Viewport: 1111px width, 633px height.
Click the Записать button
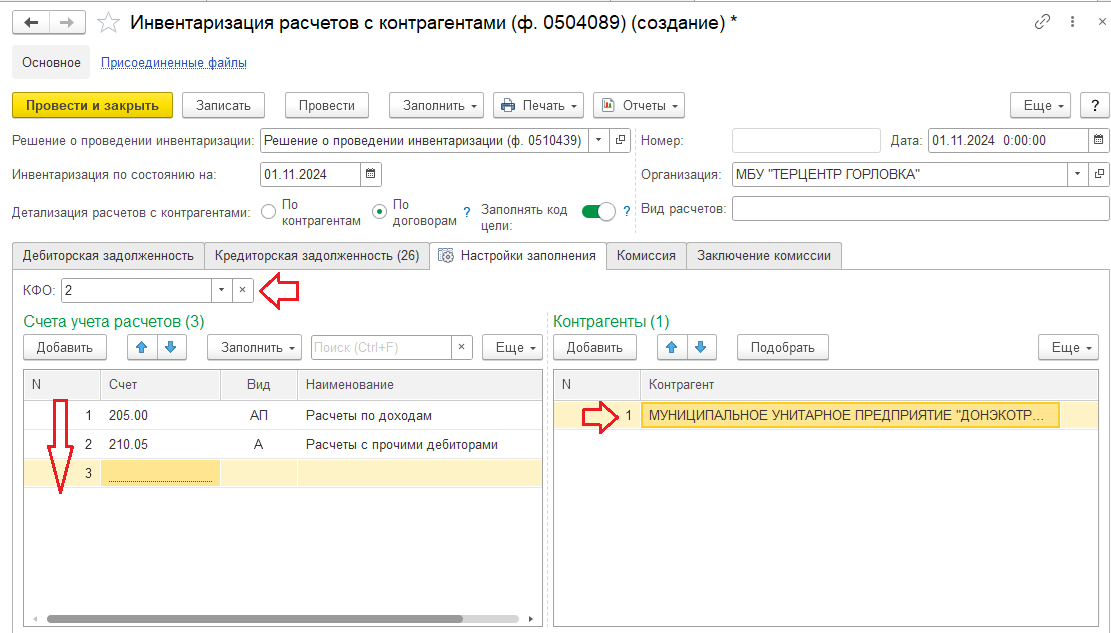(x=223, y=106)
